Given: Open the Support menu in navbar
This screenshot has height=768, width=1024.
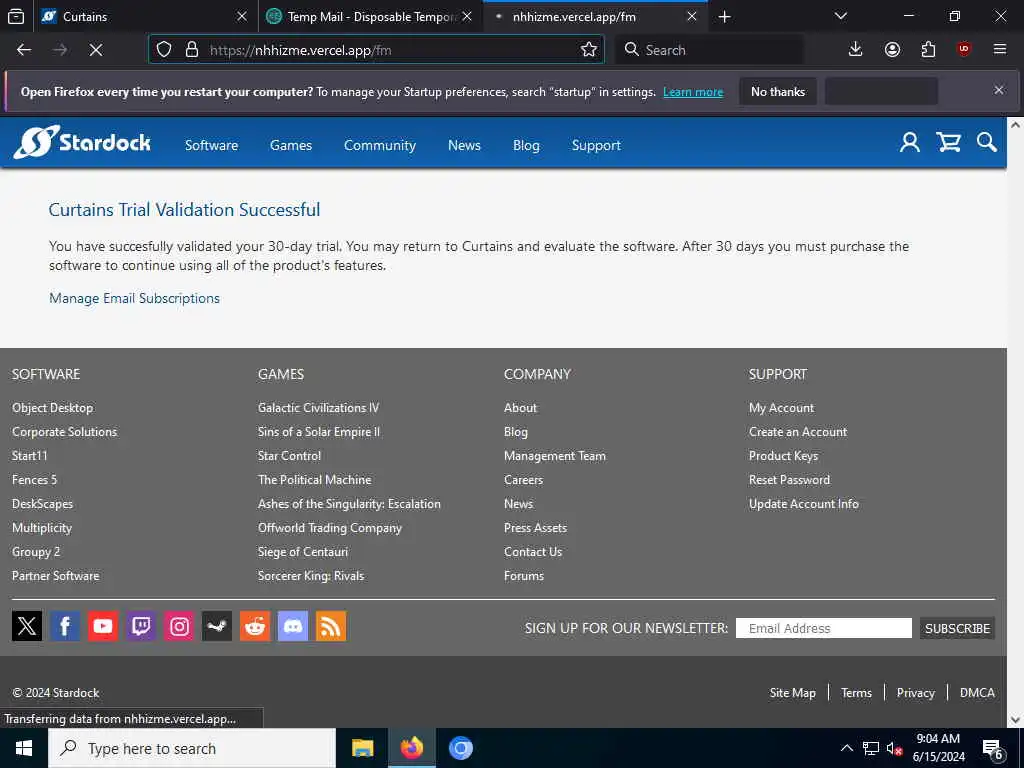Looking at the screenshot, I should pyautogui.click(x=596, y=145).
